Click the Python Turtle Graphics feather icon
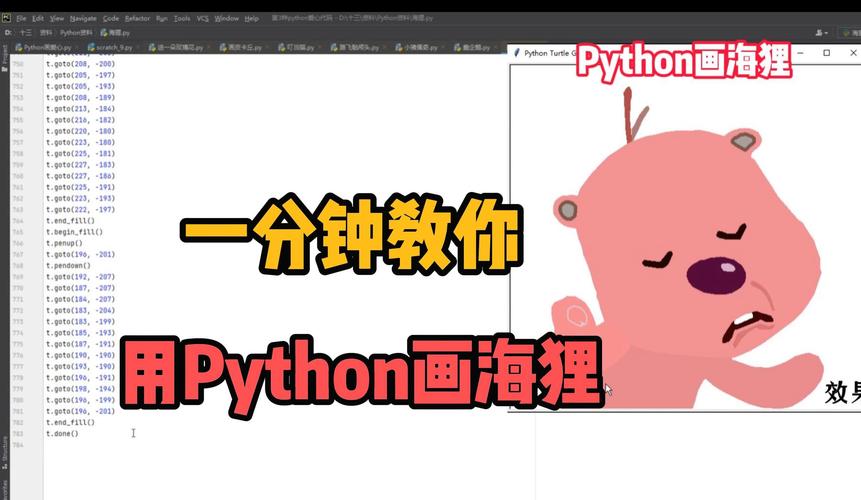Screen dimensions: 861x500 pos(516,53)
